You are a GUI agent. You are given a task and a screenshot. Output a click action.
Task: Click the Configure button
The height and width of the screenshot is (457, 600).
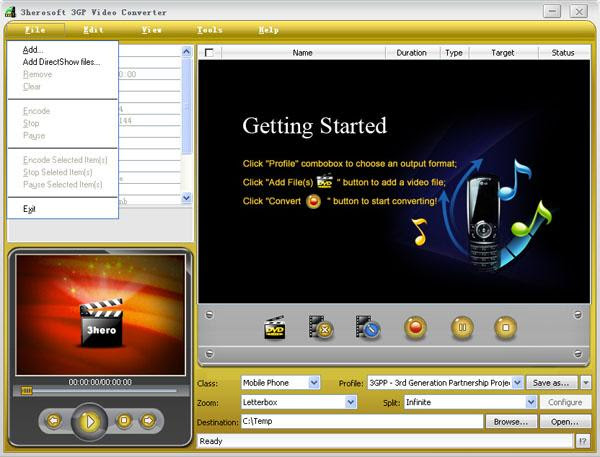565,402
